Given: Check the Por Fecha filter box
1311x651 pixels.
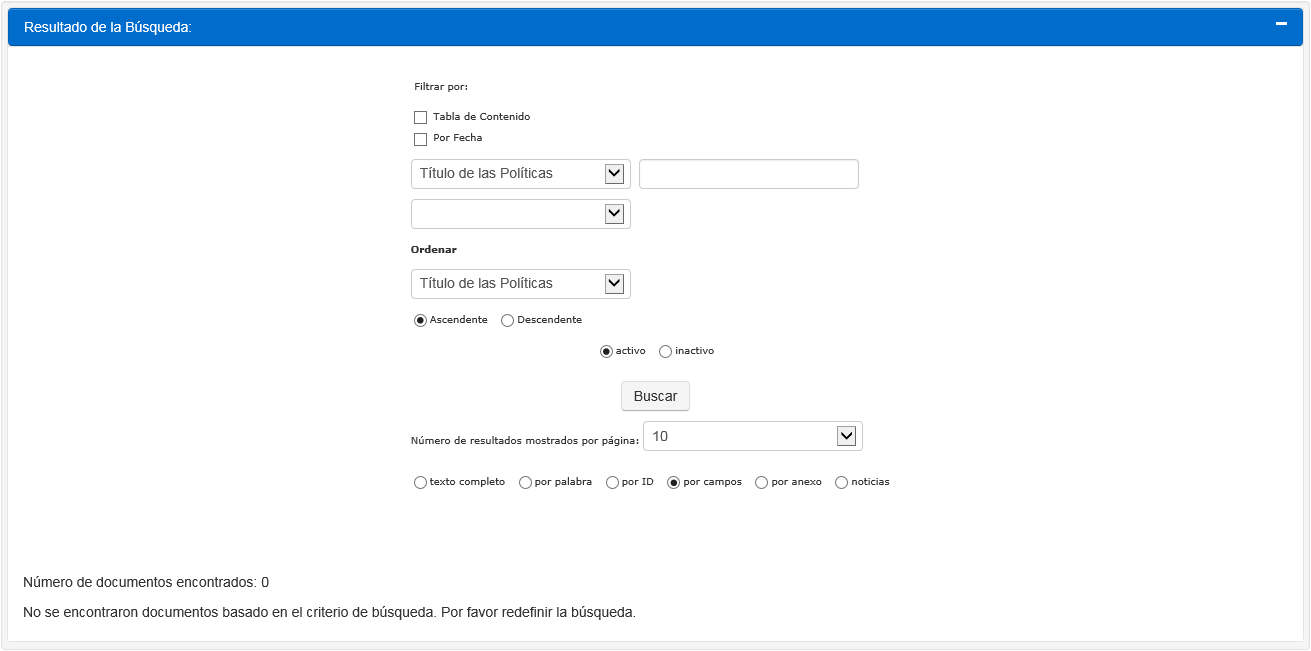Looking at the screenshot, I should click(420, 139).
